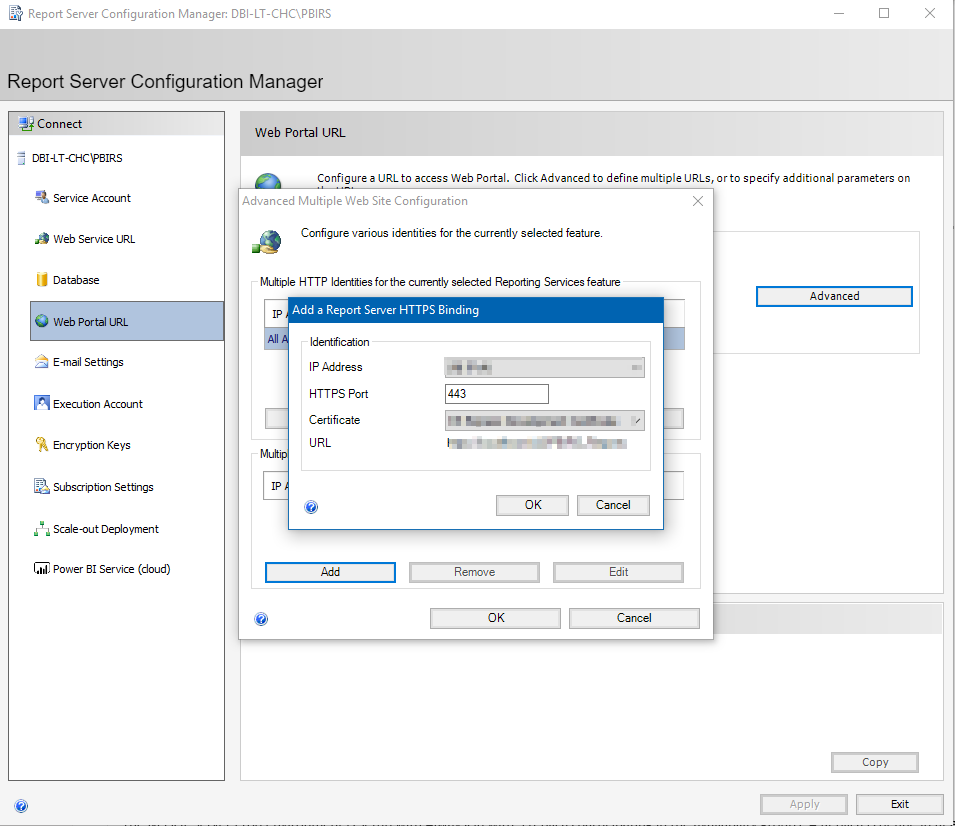The height and width of the screenshot is (826, 955).
Task: Cancel the HTTPS Binding dialog
Action: coord(613,505)
